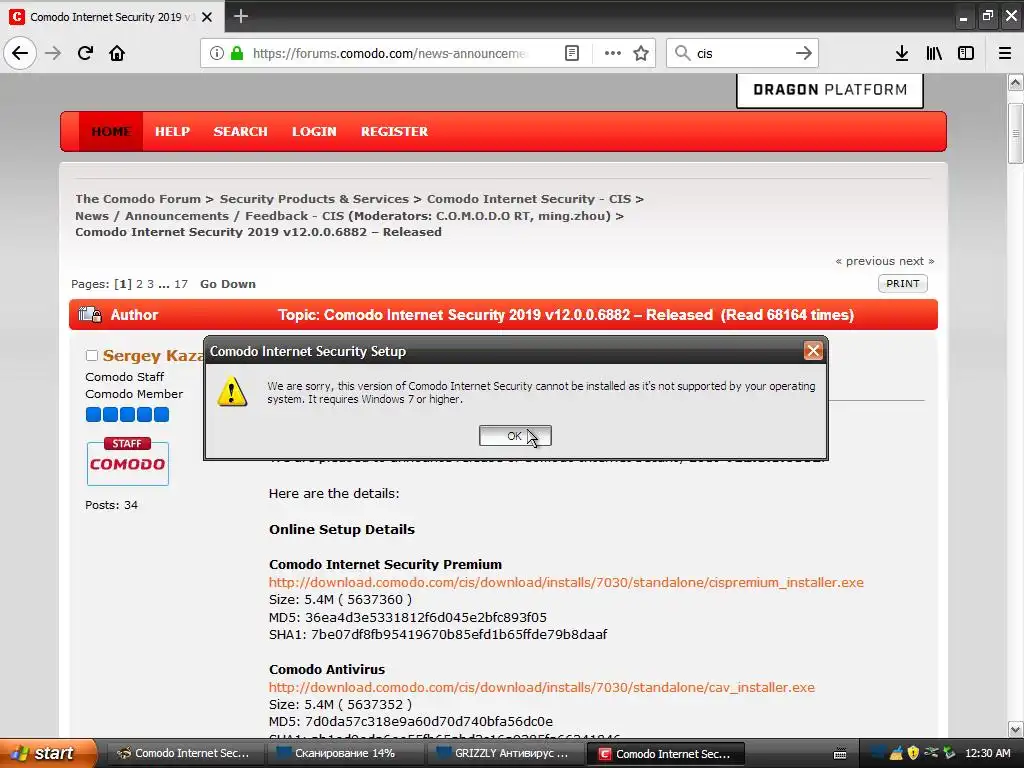Switch to GRIZZLY Антивирус taskbar window
Screen dimensions: 1024x768
505,754
